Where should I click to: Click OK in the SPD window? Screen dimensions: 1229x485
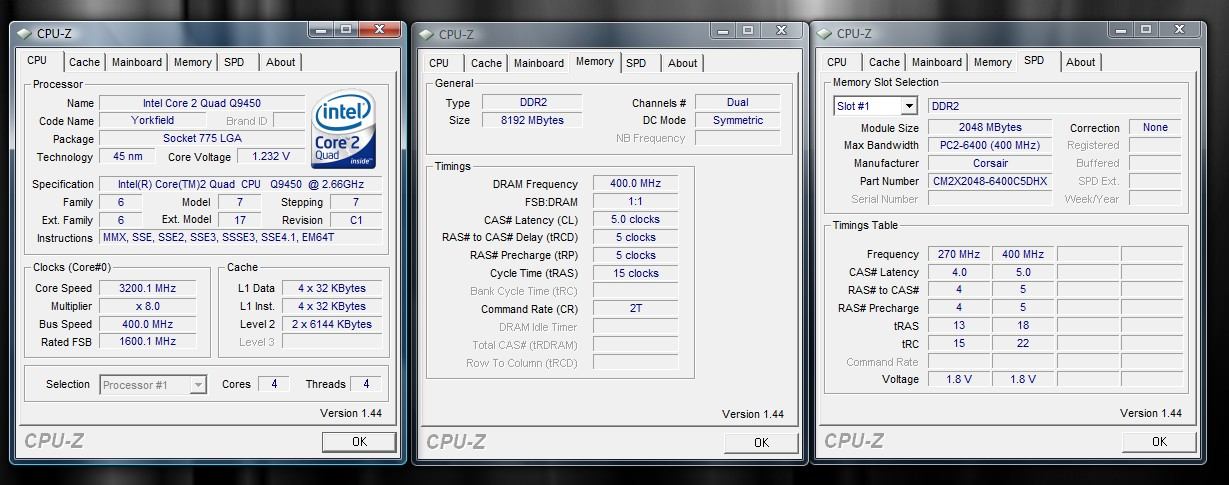point(1159,441)
